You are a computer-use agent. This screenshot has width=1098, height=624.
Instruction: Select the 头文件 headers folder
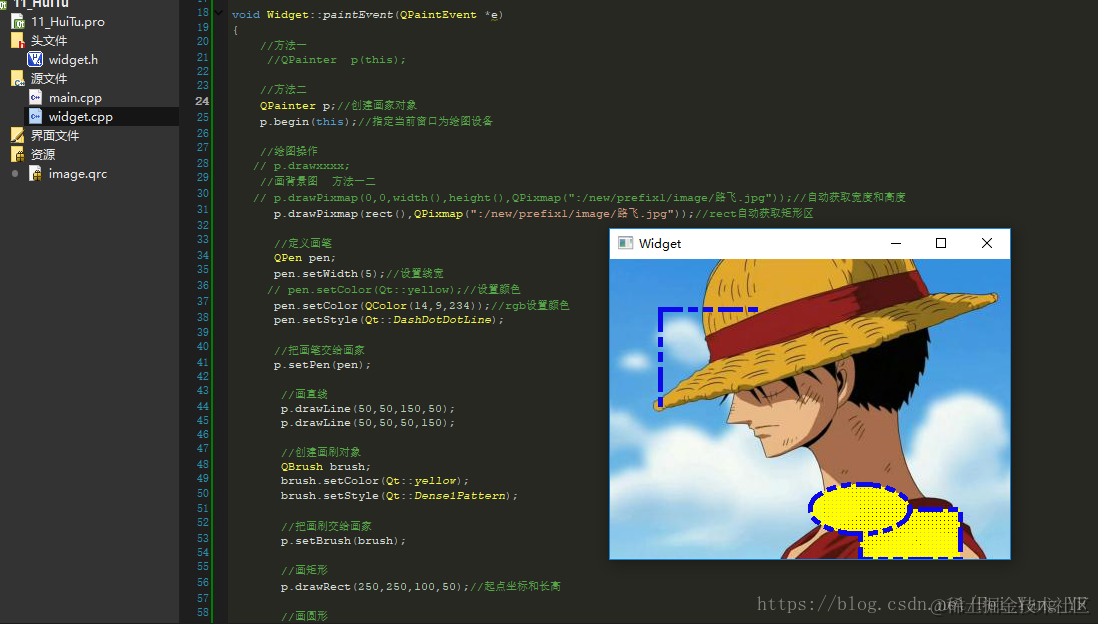pos(48,41)
